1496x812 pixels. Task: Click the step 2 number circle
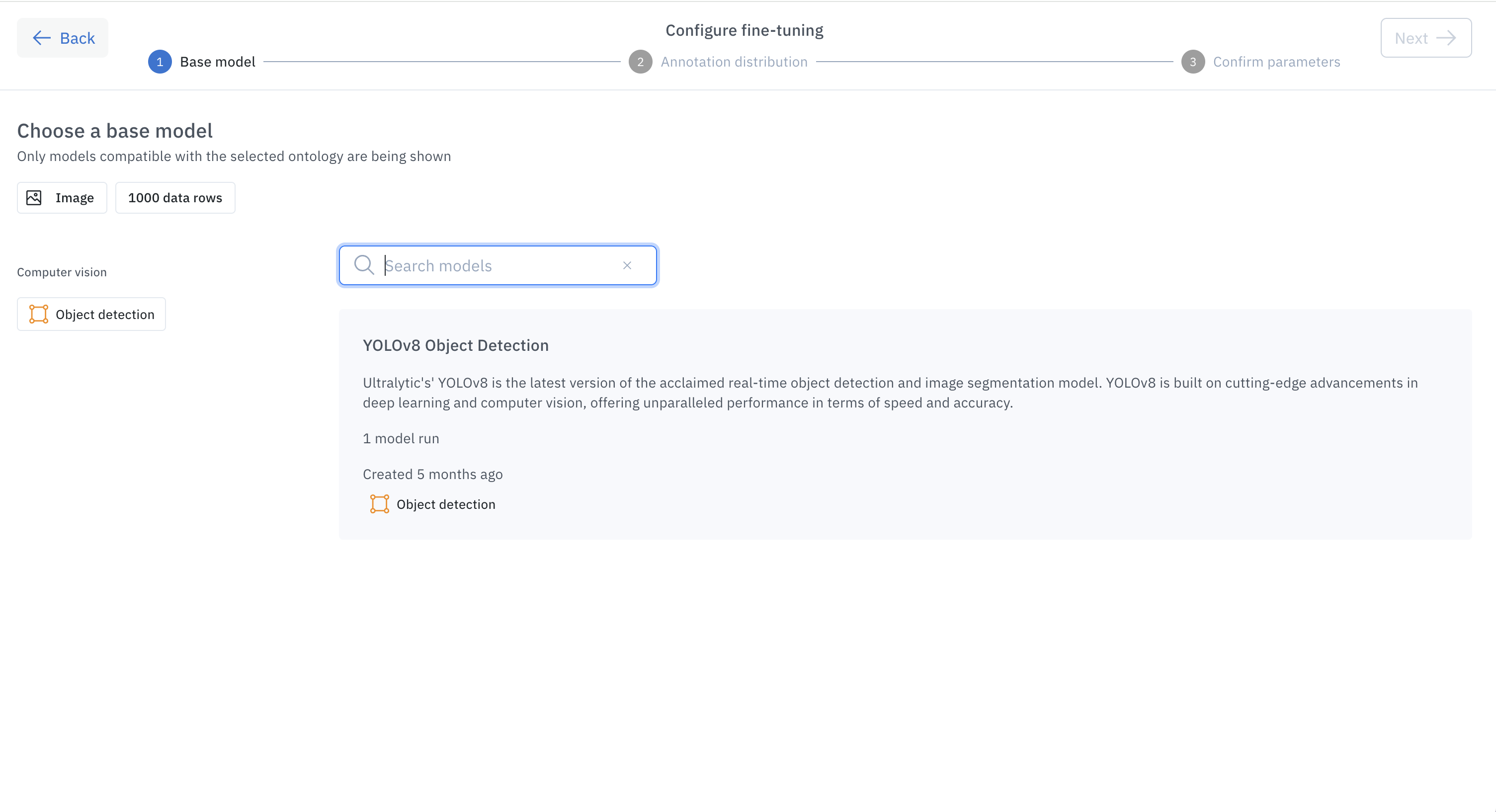pos(641,62)
